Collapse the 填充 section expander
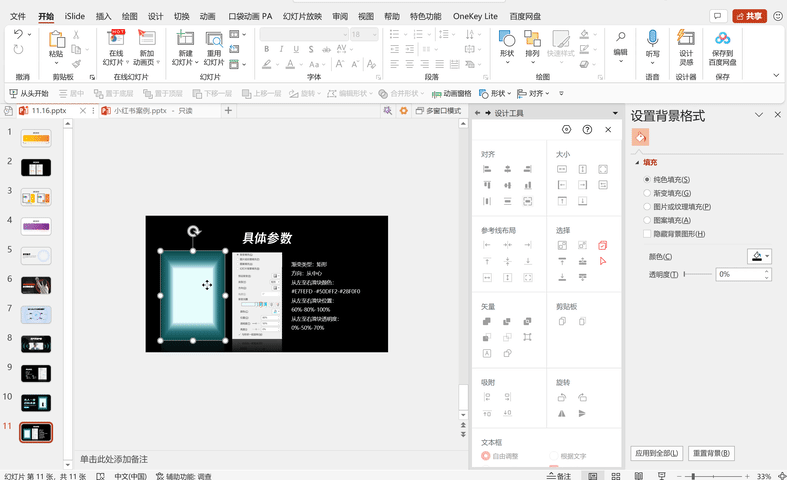This screenshot has width=787, height=480. coord(637,163)
